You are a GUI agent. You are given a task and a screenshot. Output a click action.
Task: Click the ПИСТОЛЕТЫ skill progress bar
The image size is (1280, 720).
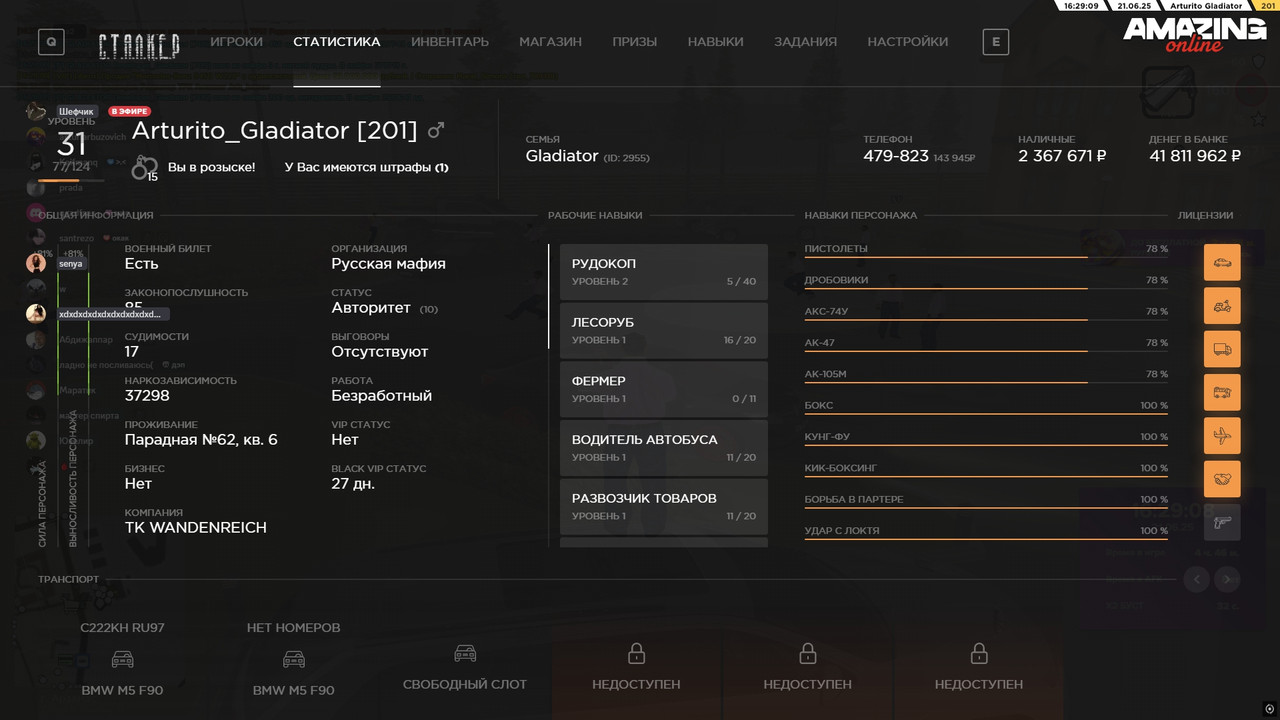(x=986, y=258)
